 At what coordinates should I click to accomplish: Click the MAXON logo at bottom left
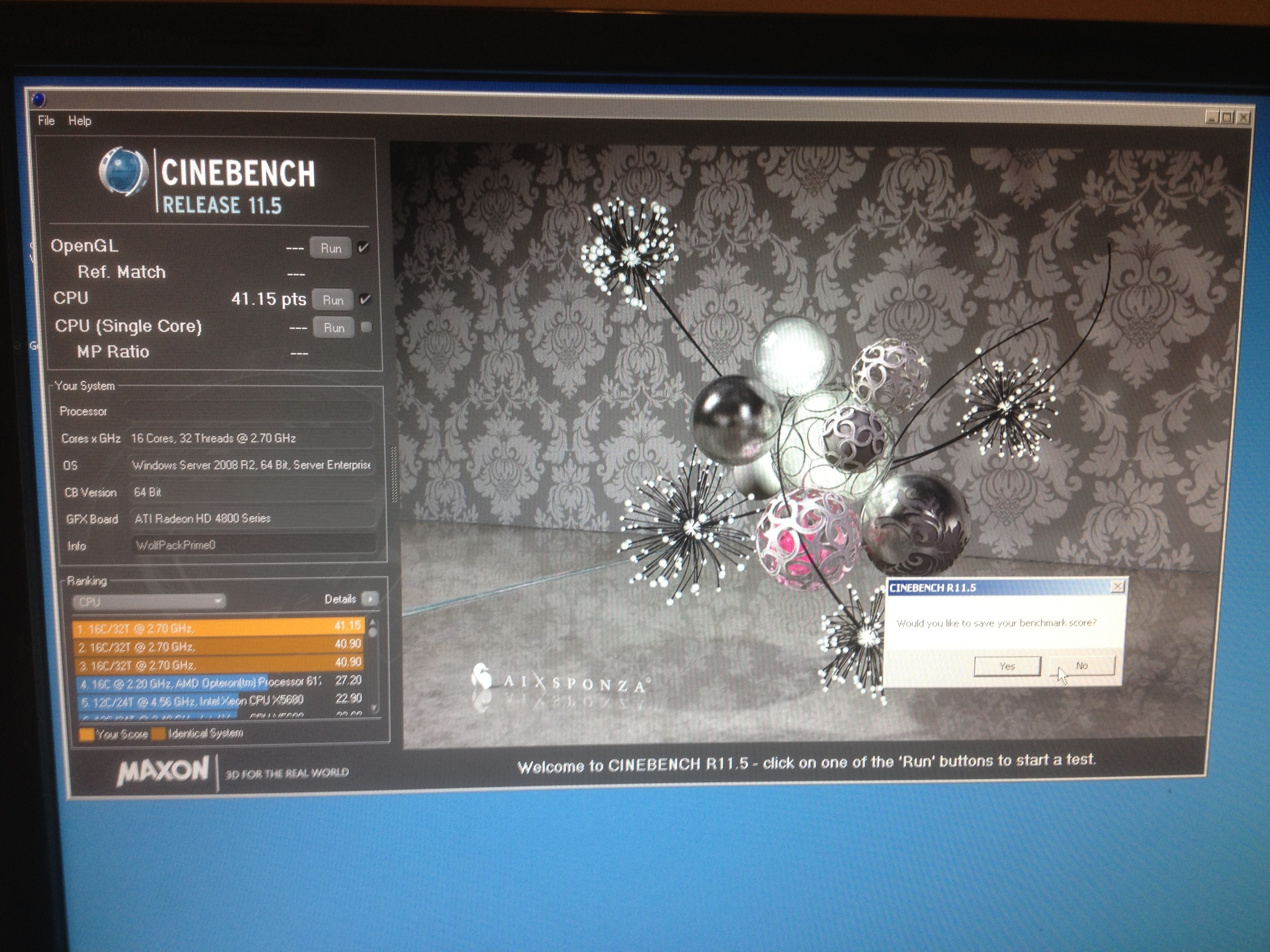(x=163, y=770)
